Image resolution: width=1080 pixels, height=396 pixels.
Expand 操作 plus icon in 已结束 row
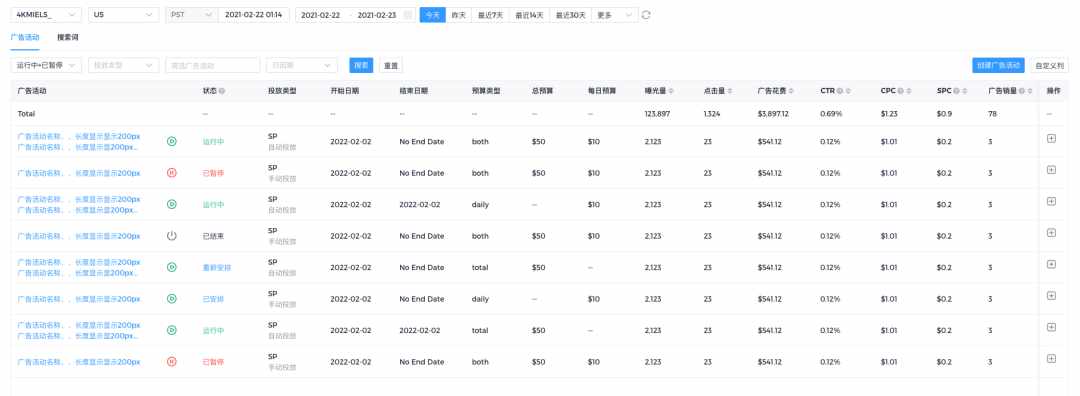(x=1051, y=233)
